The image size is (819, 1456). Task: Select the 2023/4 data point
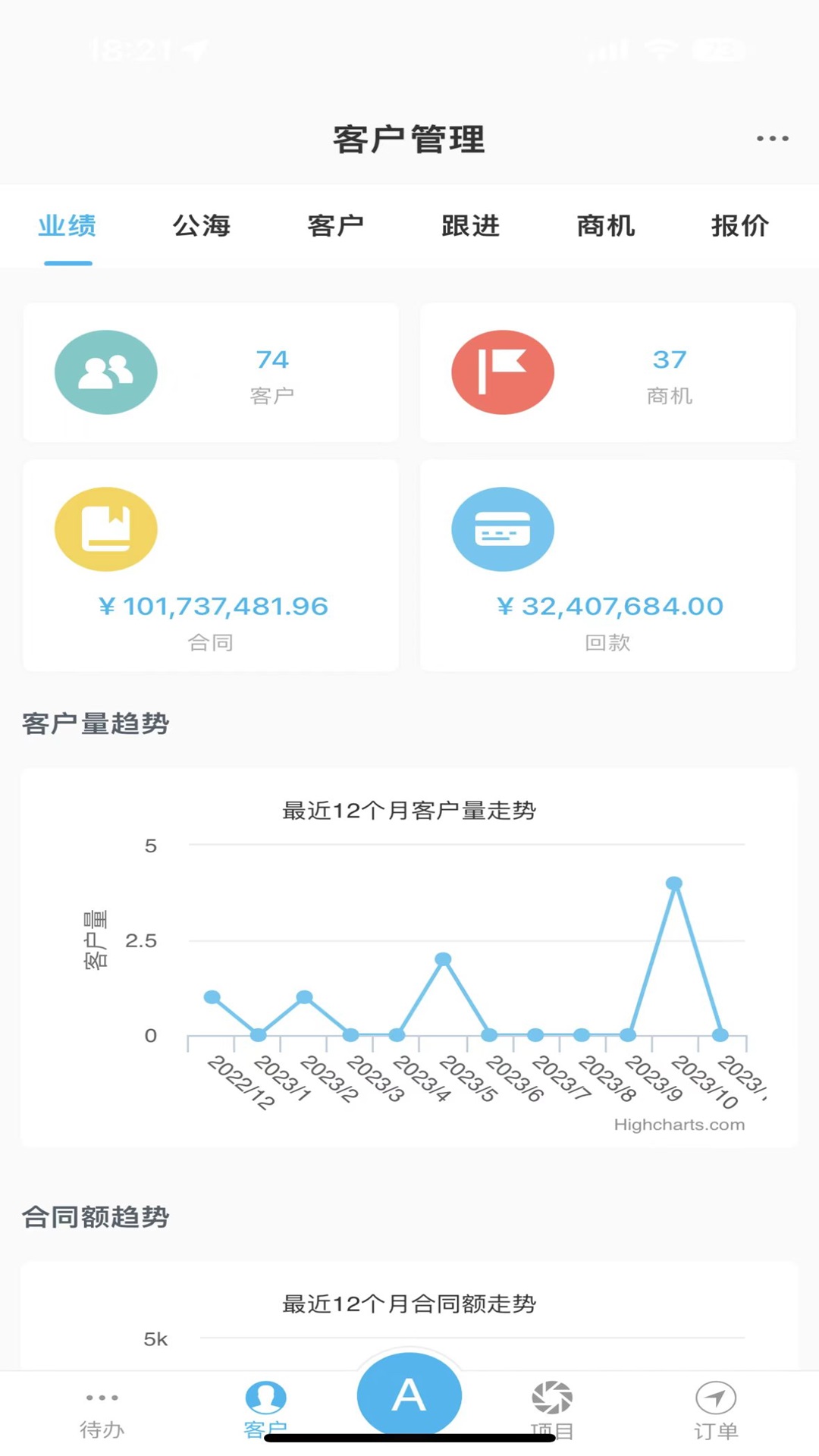coord(397,1035)
